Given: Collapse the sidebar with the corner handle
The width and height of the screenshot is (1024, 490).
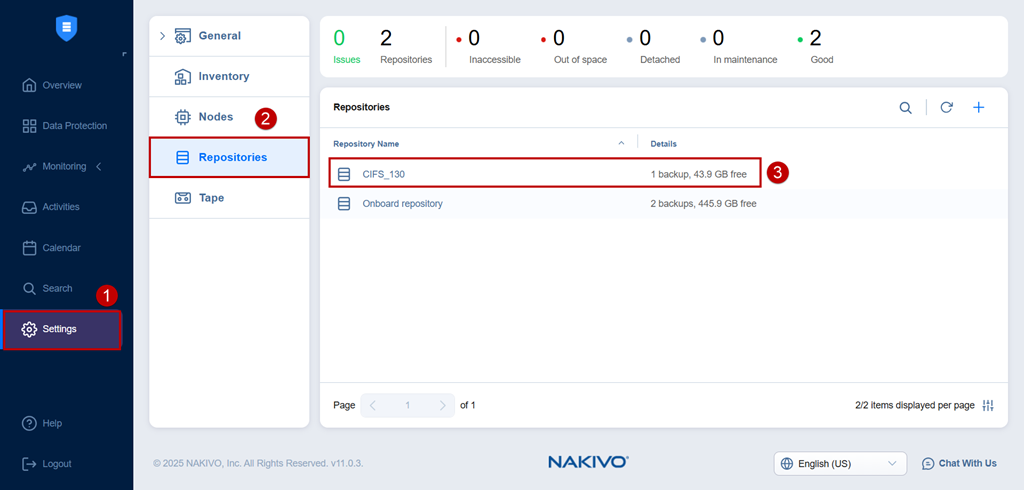Looking at the screenshot, I should click(x=124, y=55).
